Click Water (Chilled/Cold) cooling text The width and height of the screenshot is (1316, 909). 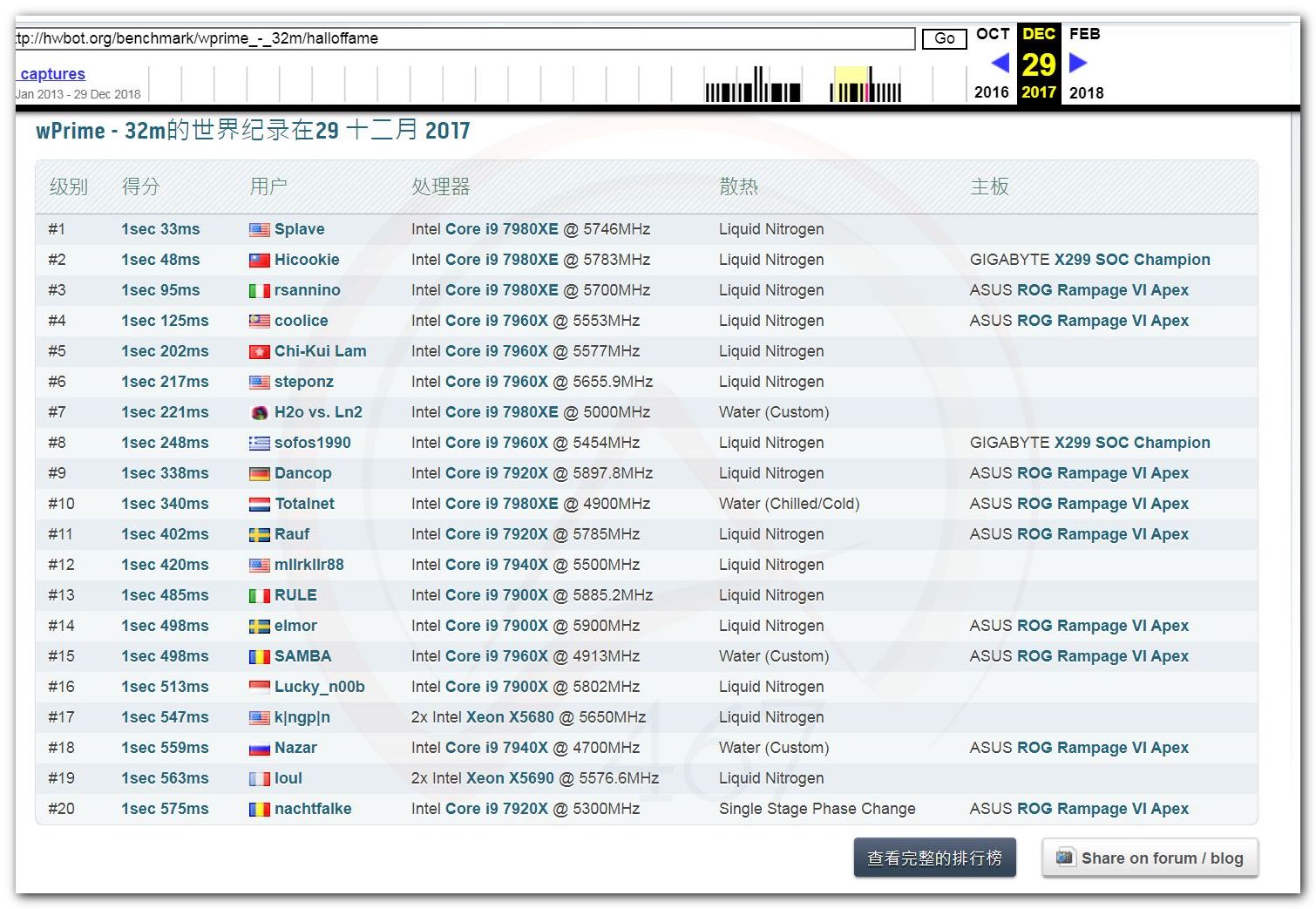coord(790,504)
